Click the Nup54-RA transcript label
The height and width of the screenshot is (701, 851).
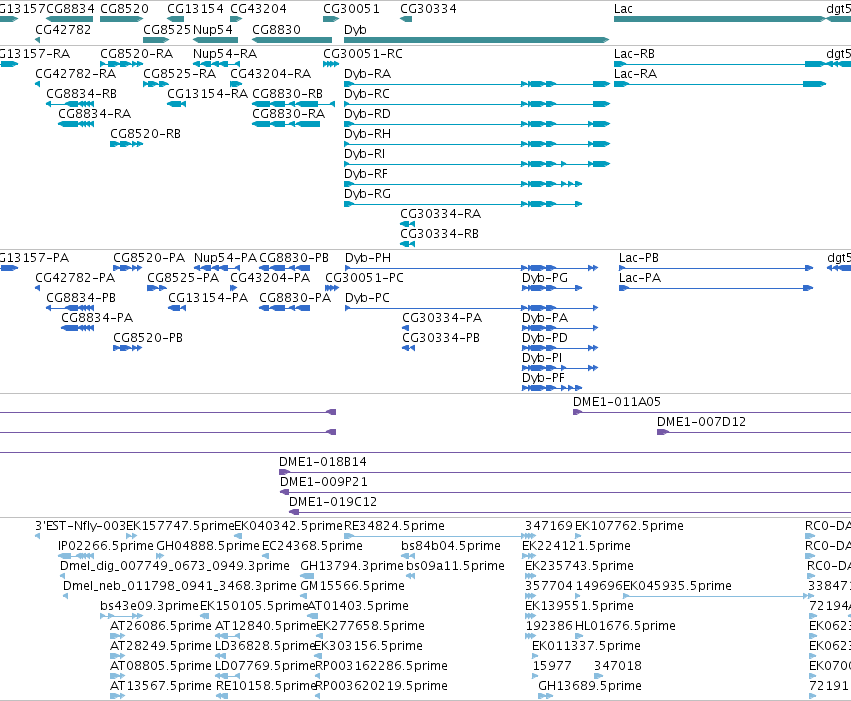[225, 54]
